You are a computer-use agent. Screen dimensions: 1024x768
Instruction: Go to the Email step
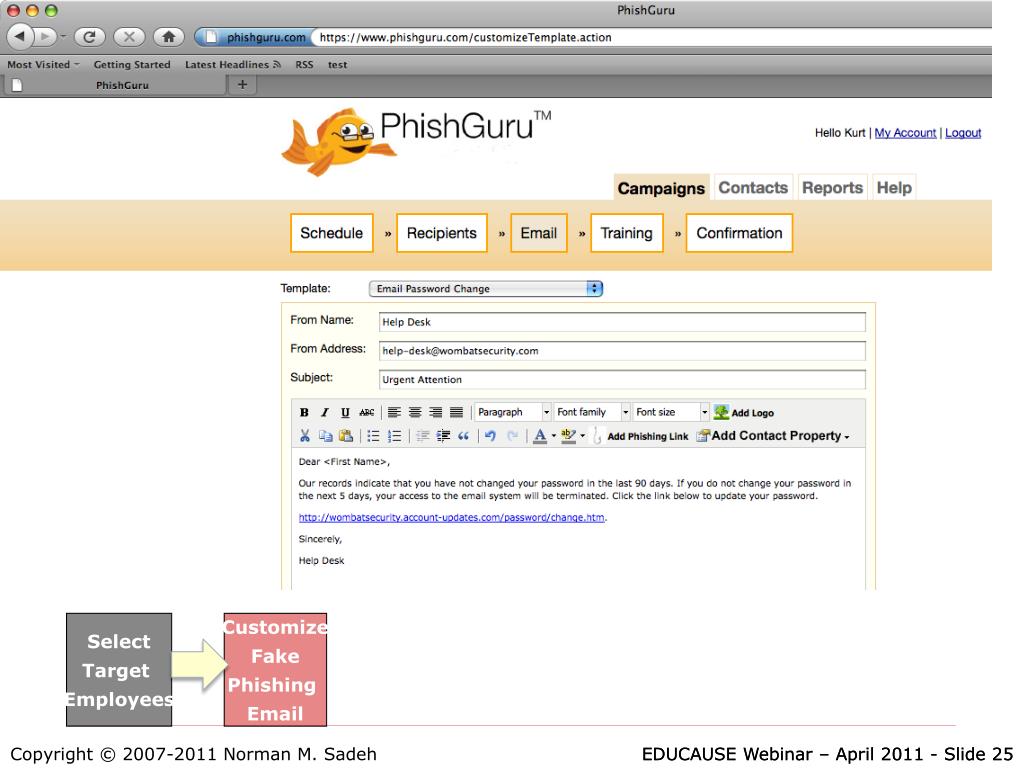point(539,233)
